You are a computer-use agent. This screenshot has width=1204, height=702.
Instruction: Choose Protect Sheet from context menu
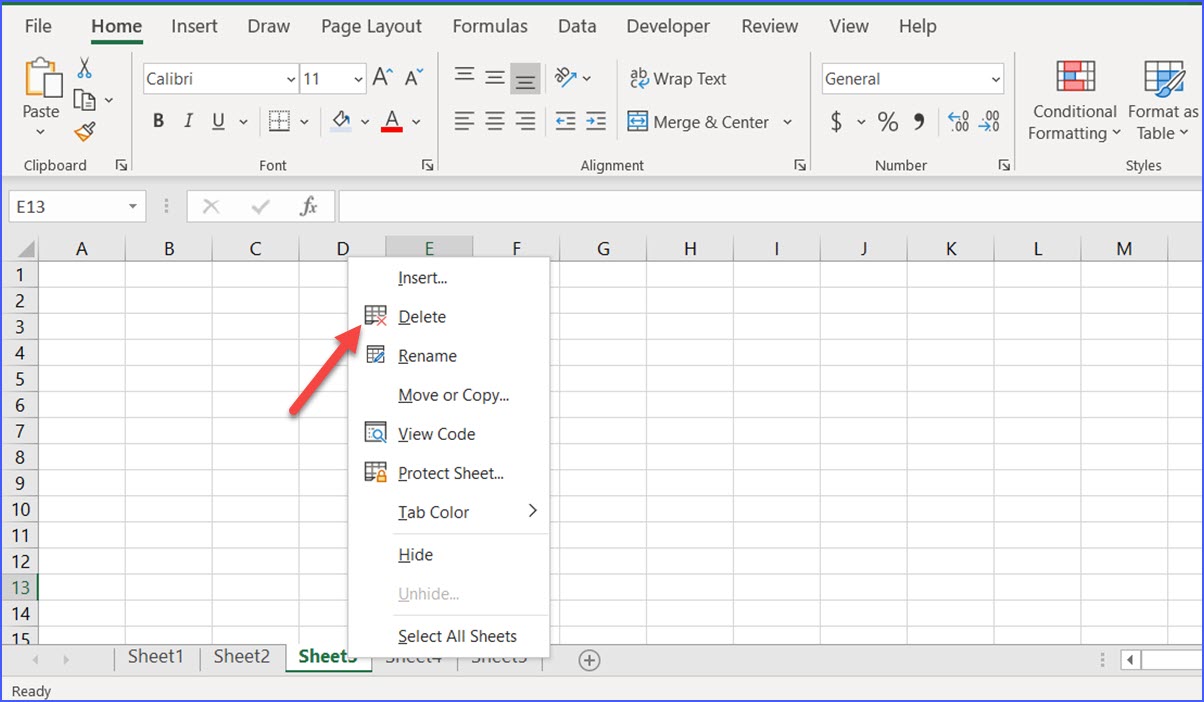tap(449, 473)
